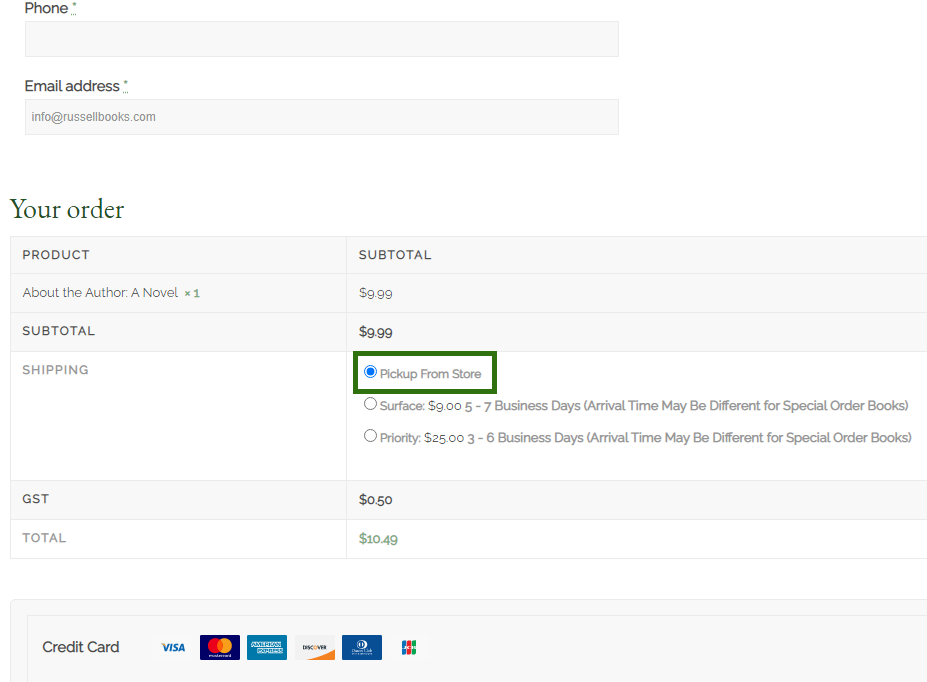The width and height of the screenshot is (927, 682).
Task: Click the Diners Club card icon
Action: [361, 648]
